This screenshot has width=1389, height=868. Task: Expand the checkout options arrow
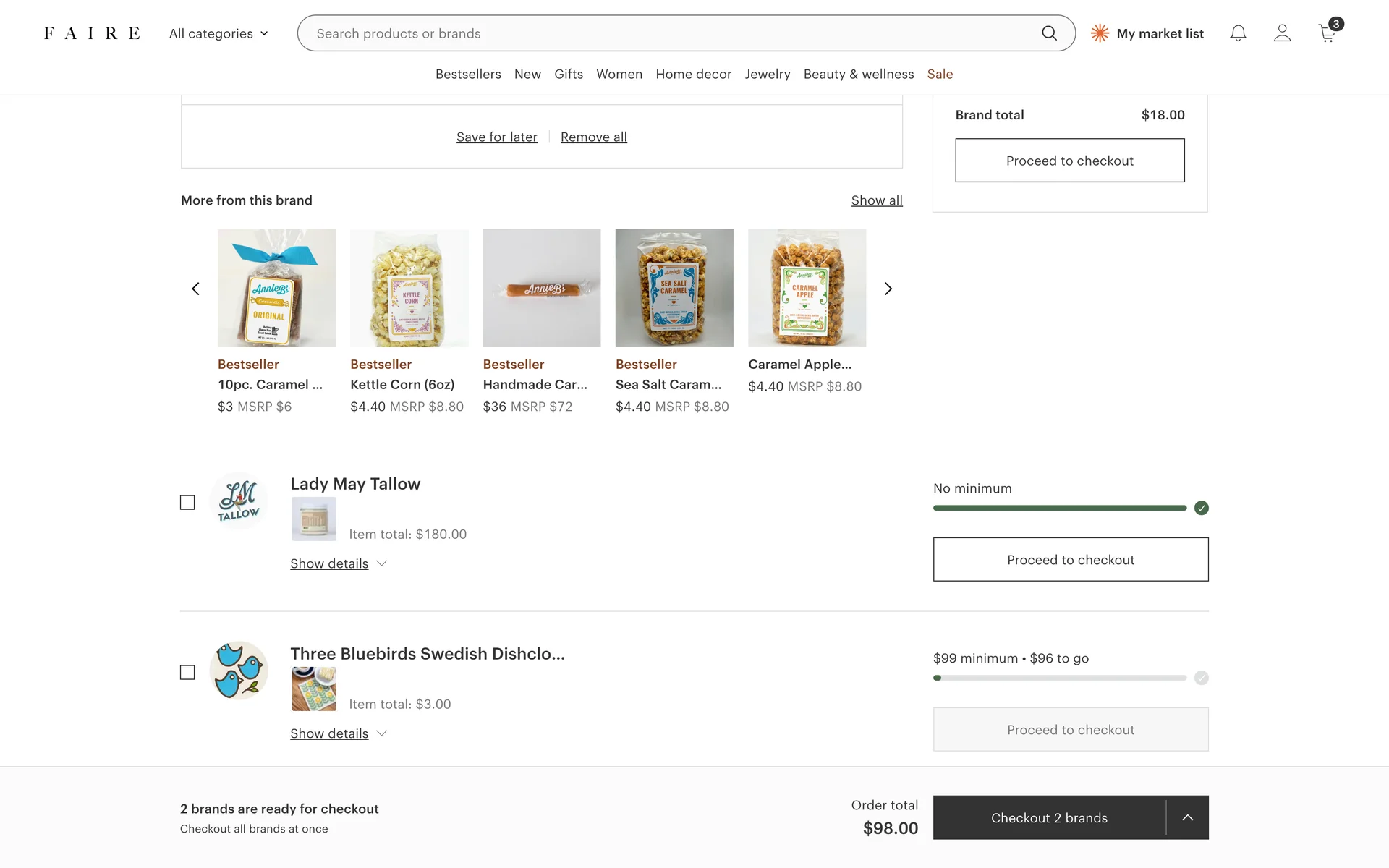(x=1187, y=817)
